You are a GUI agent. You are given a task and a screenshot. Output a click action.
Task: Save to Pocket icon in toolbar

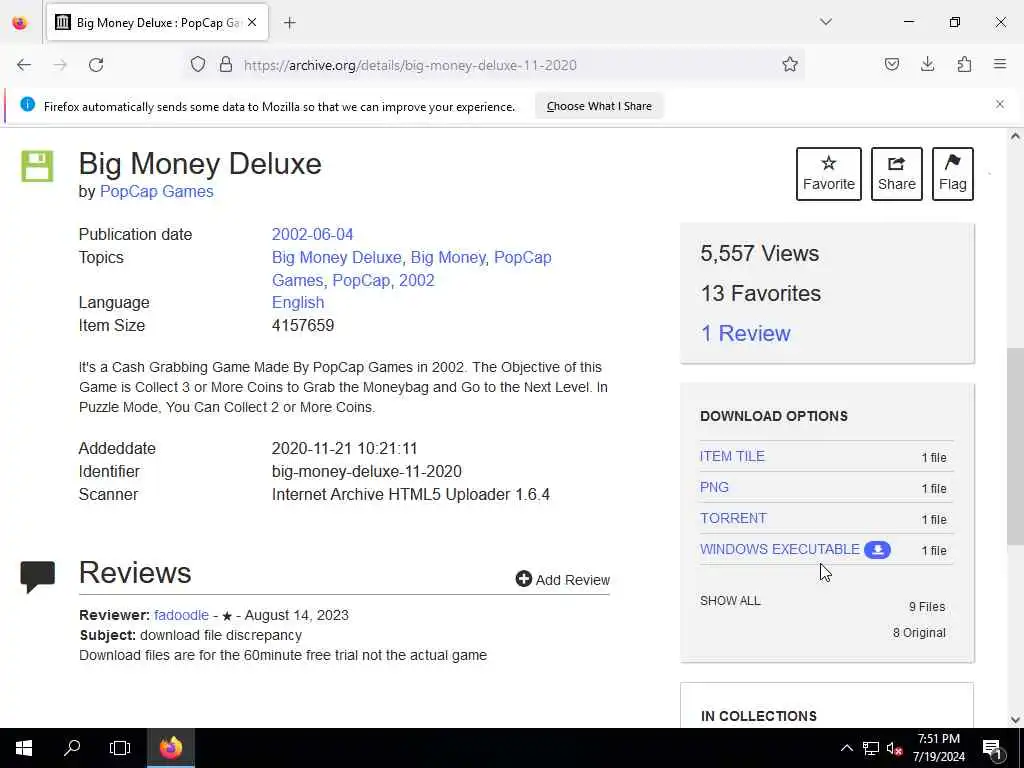(892, 64)
